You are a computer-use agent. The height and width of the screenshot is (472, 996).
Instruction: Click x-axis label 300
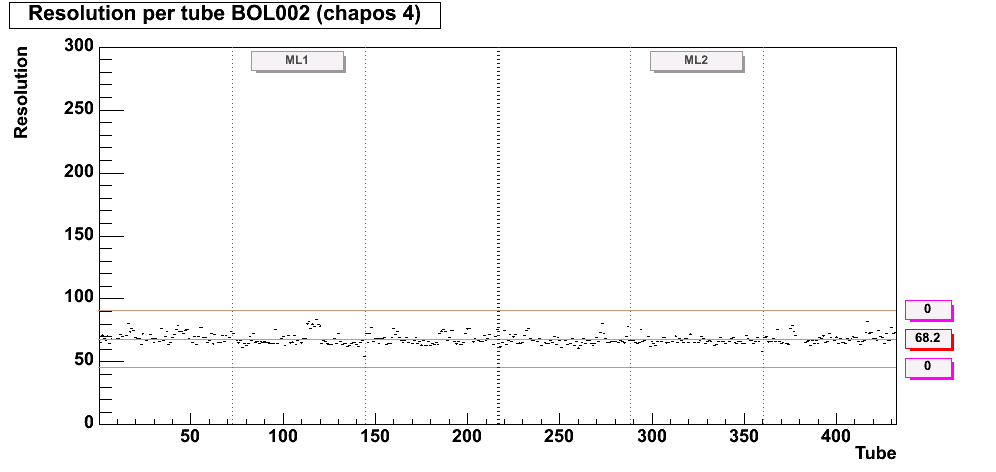tap(652, 436)
